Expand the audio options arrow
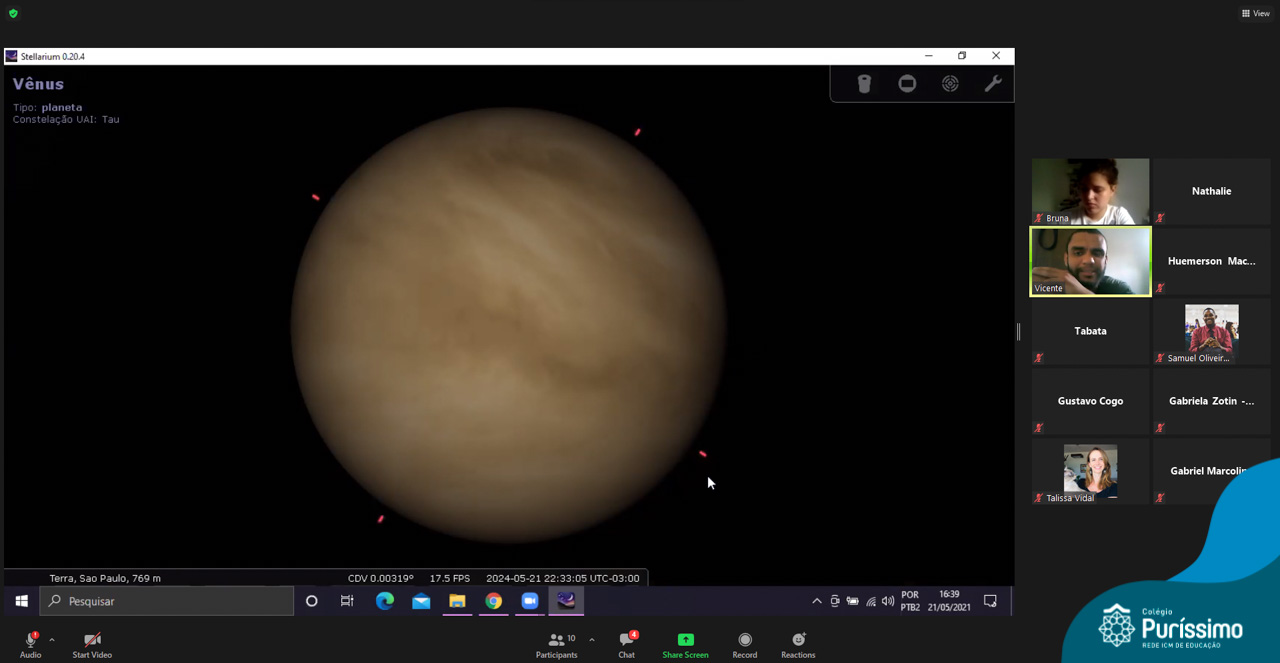Screen dimensions: 1280x663 pyautogui.click(x=52, y=640)
